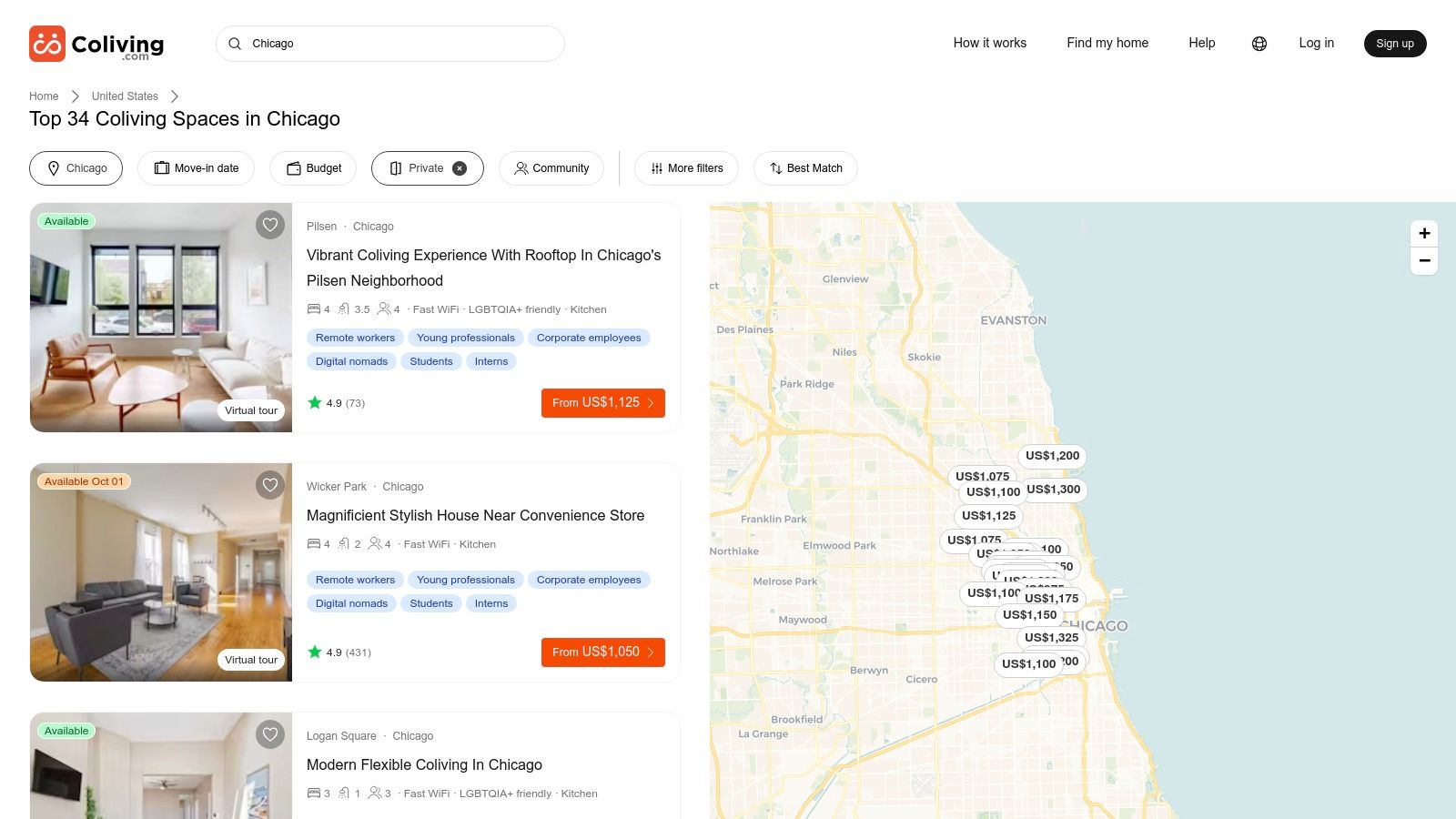Click the Chicago search input field
Viewport: 1456px width, 819px height.
390,44
